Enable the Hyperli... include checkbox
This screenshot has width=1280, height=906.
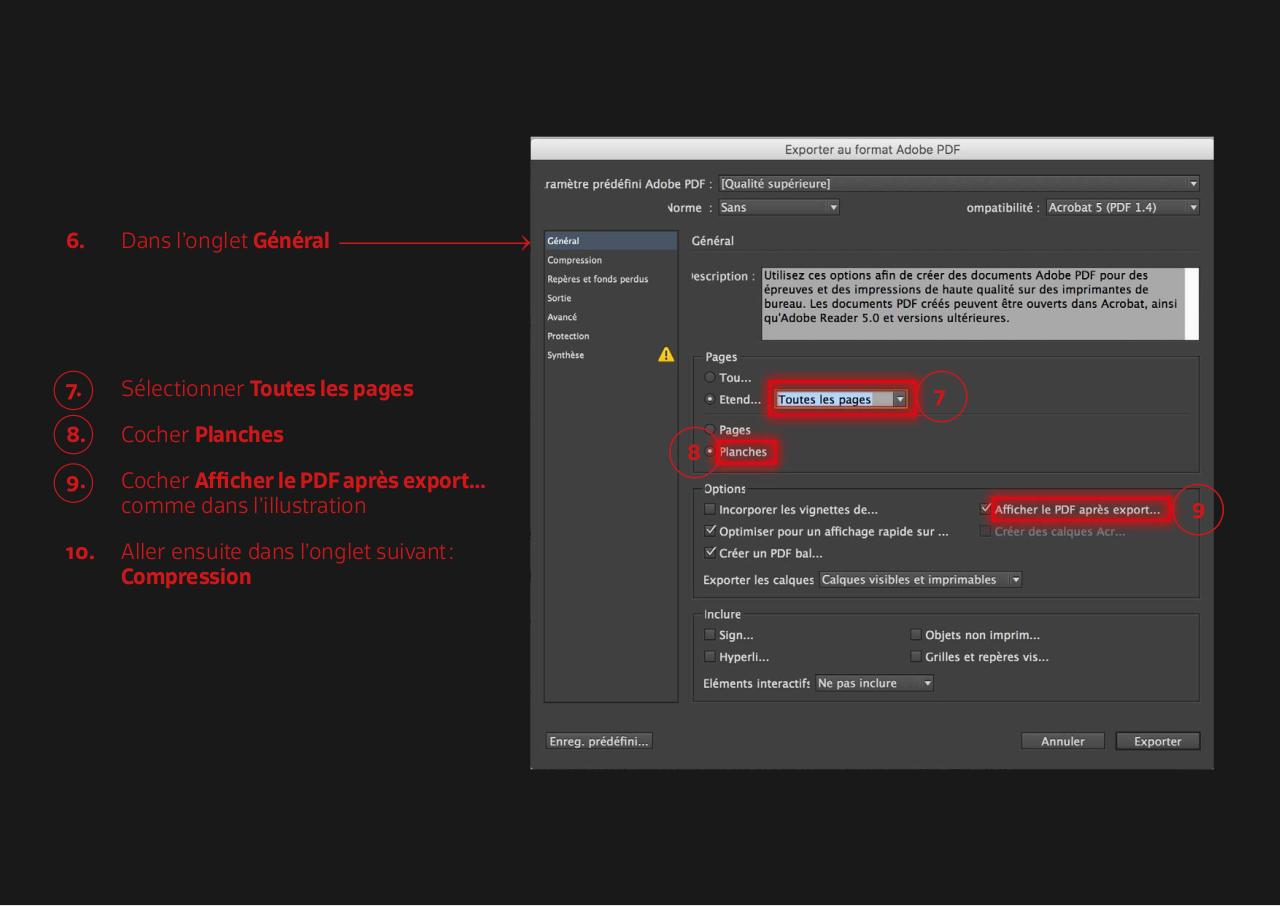(710, 657)
